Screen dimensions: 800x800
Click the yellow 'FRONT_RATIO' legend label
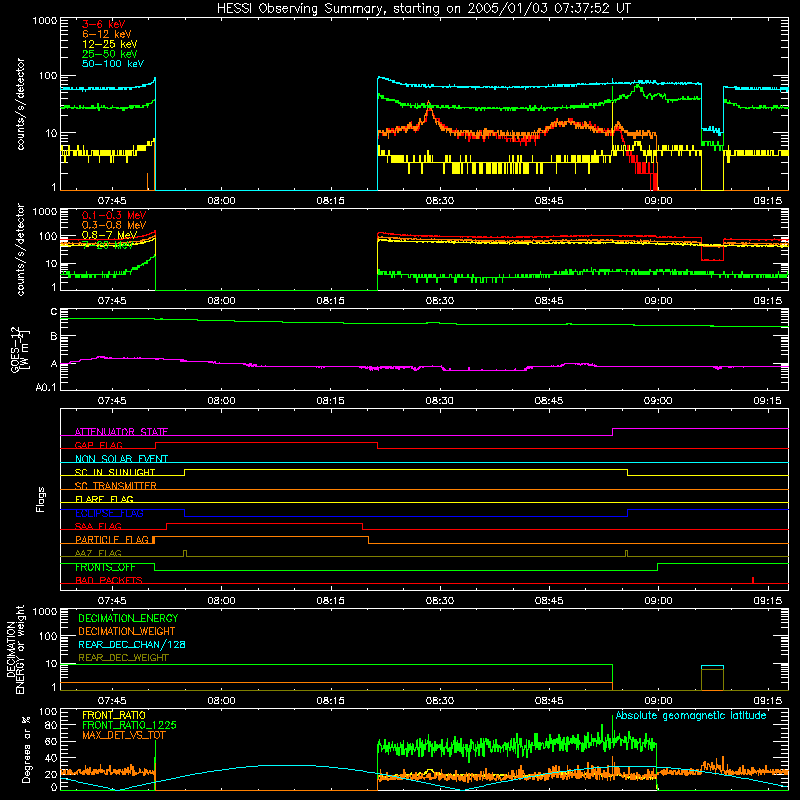coord(114,715)
